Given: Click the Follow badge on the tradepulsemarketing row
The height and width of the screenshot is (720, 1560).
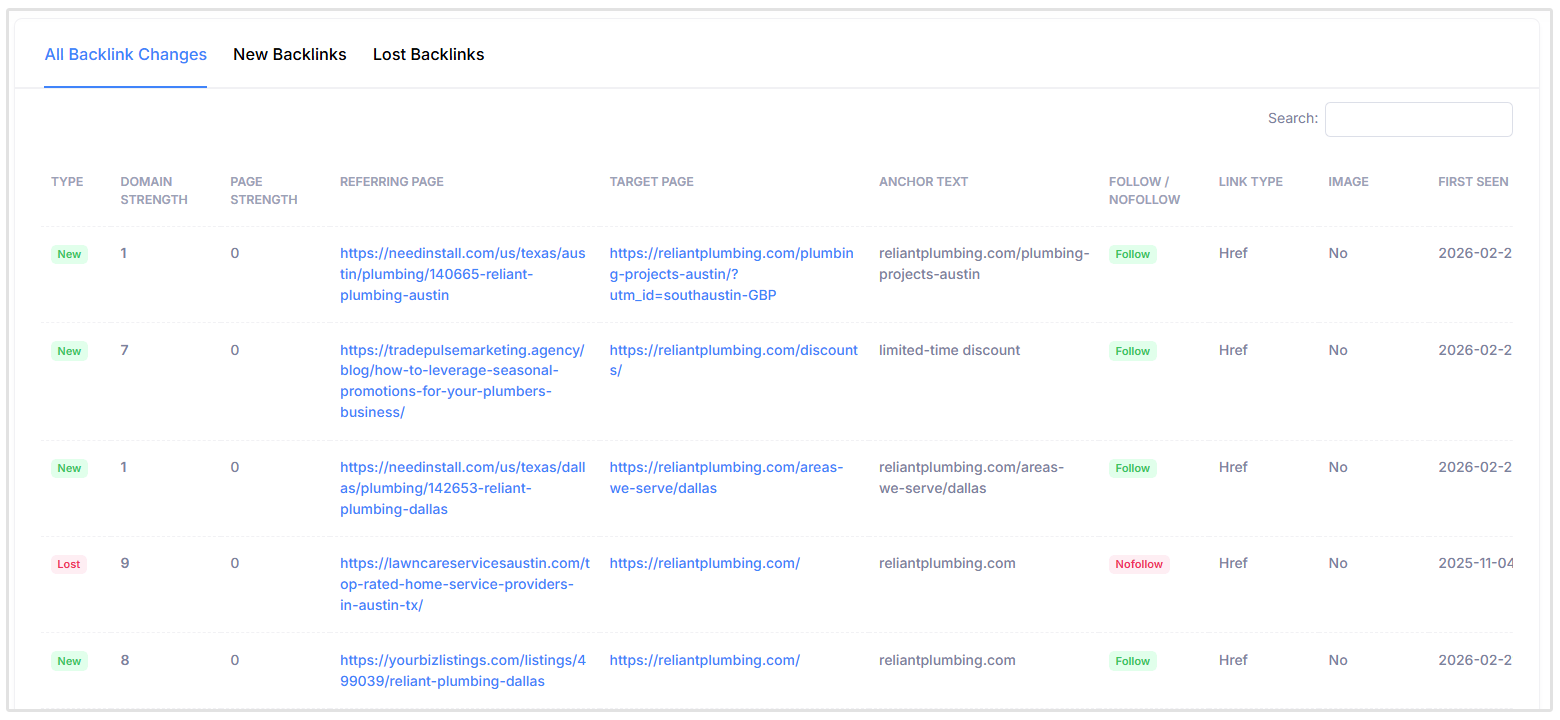Looking at the screenshot, I should [1132, 351].
